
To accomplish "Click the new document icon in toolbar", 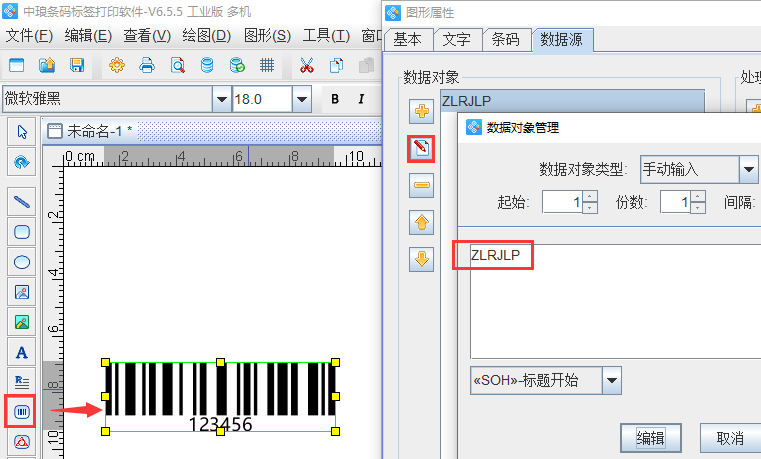I will pyautogui.click(x=17, y=65).
